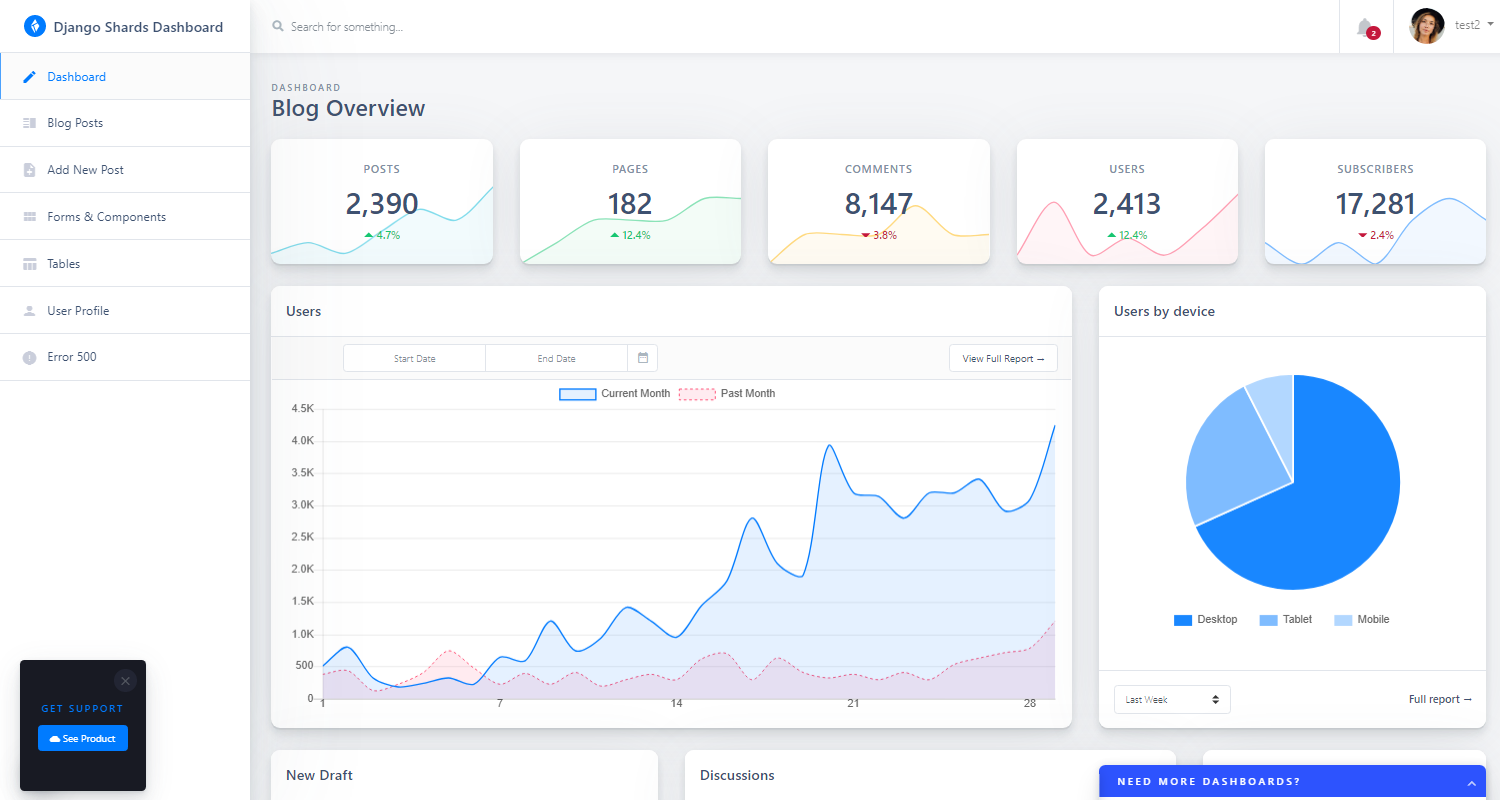Hide the Mobile slice via its legend
Viewport: 1500px width, 800px height.
click(1361, 619)
